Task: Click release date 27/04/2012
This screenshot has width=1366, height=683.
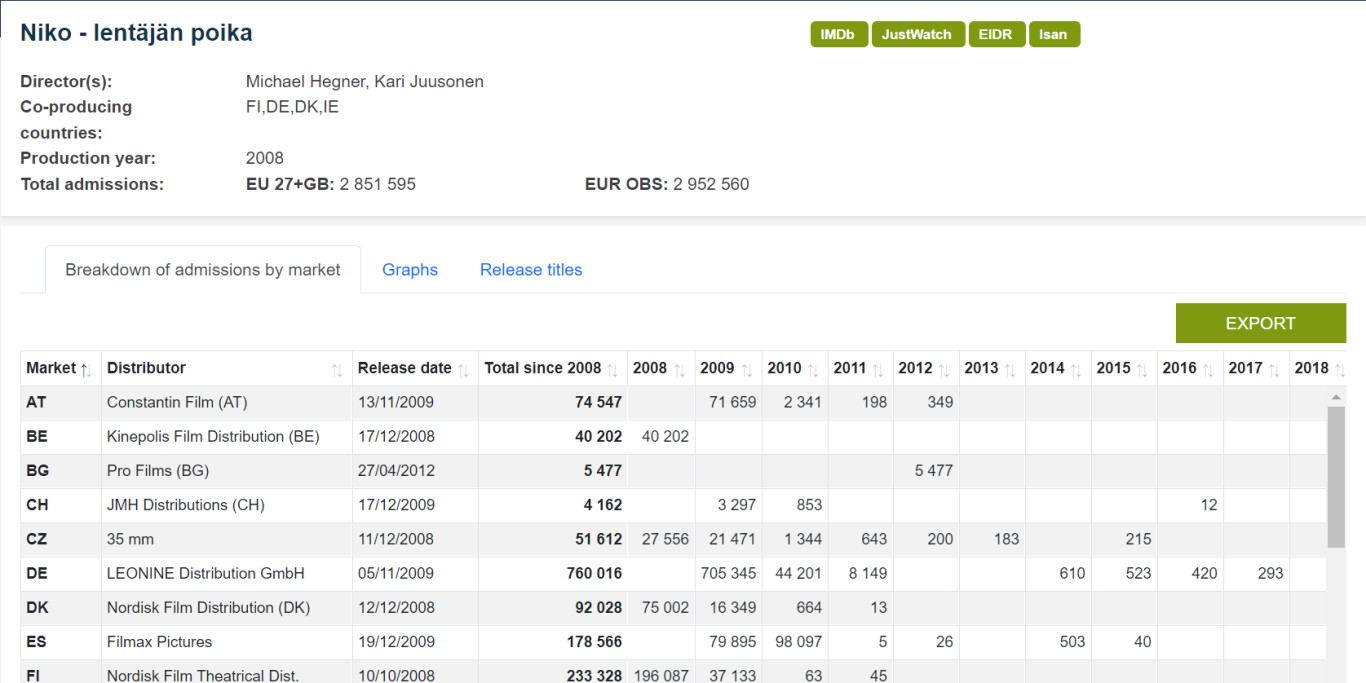Action: coord(396,470)
